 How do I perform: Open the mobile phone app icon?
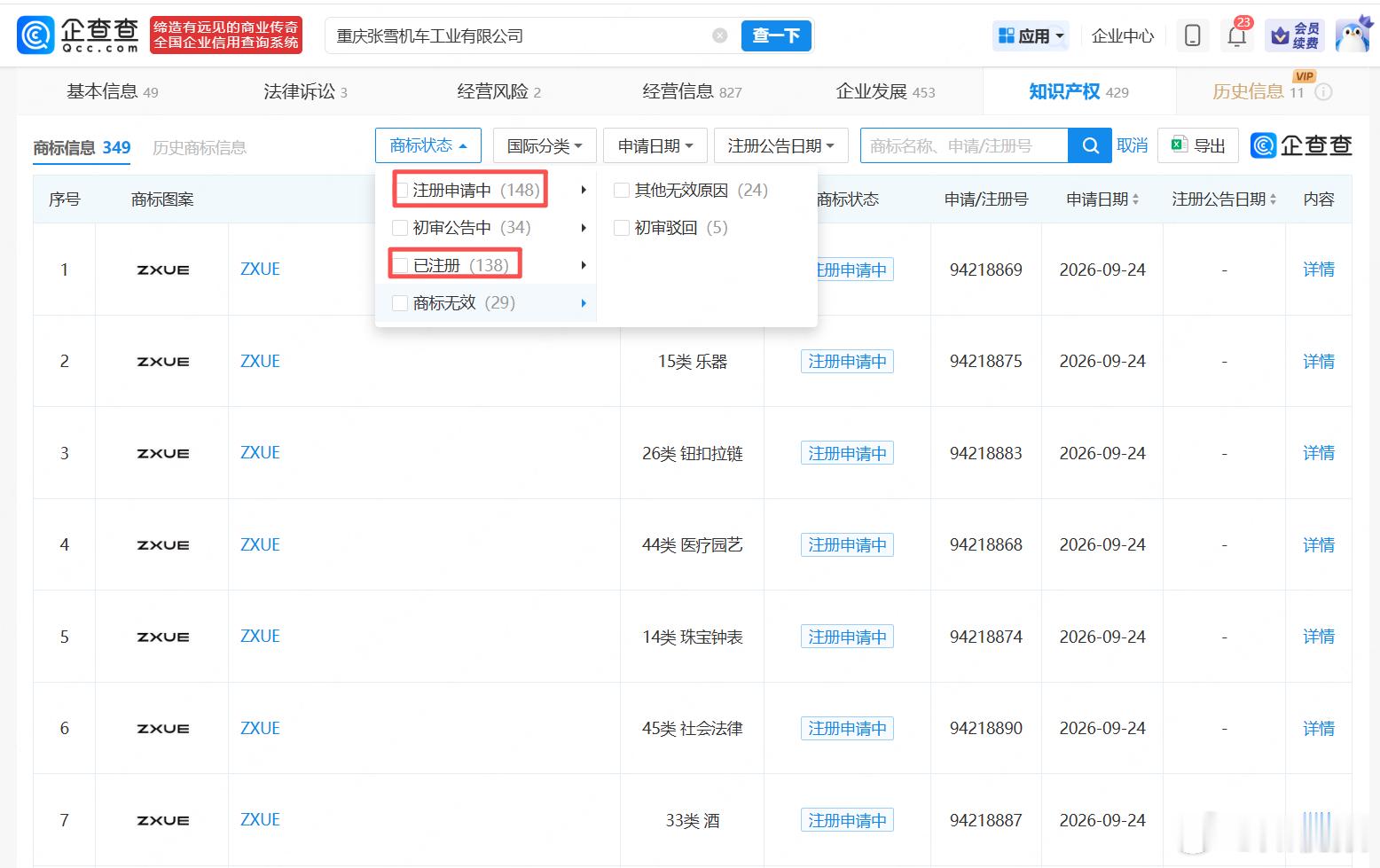[1193, 35]
